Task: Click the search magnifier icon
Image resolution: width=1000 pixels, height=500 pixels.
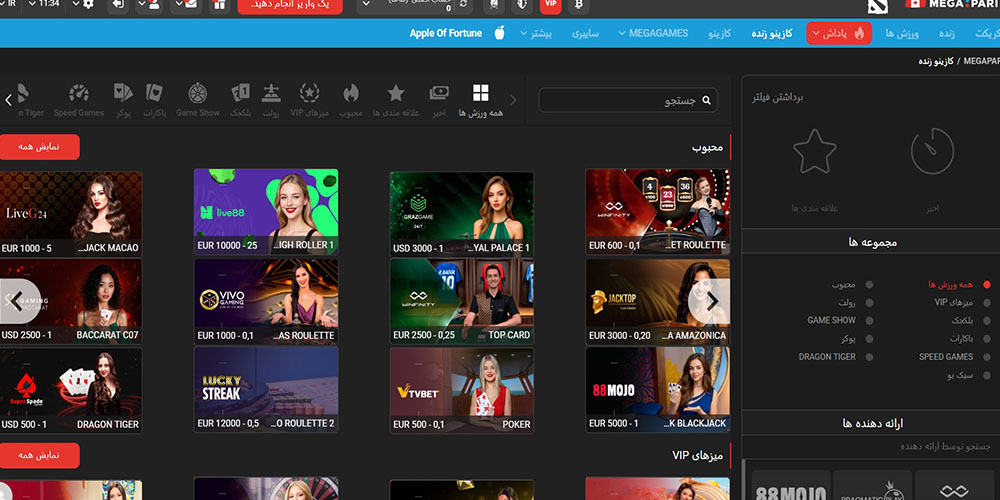Action: [706, 100]
